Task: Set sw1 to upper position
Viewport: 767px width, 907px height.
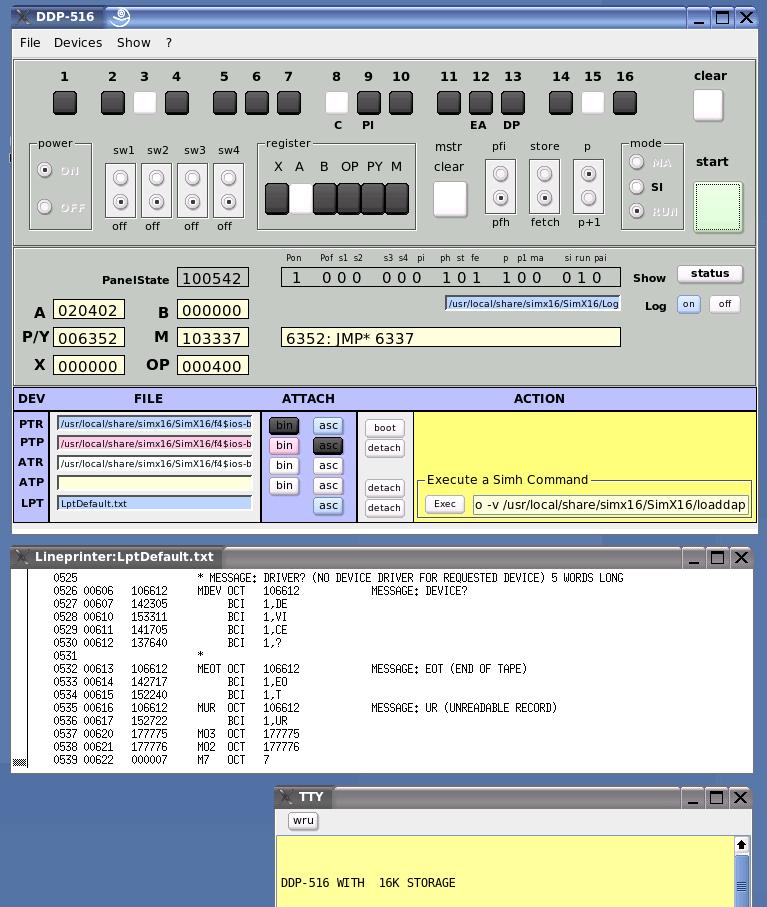Action: (x=120, y=178)
